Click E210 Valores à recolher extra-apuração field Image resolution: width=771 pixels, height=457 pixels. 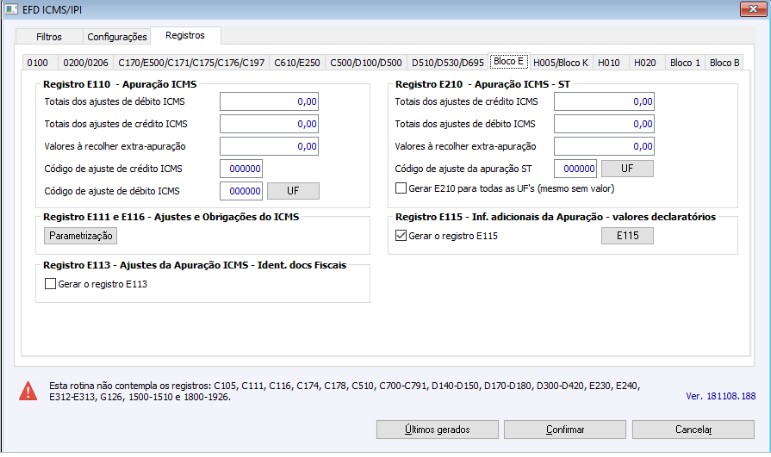(604, 147)
